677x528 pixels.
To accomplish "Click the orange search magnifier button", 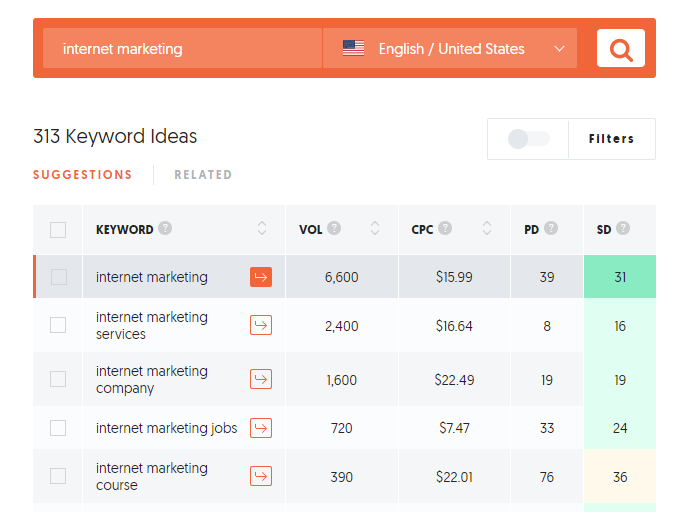I will pyautogui.click(x=620, y=48).
